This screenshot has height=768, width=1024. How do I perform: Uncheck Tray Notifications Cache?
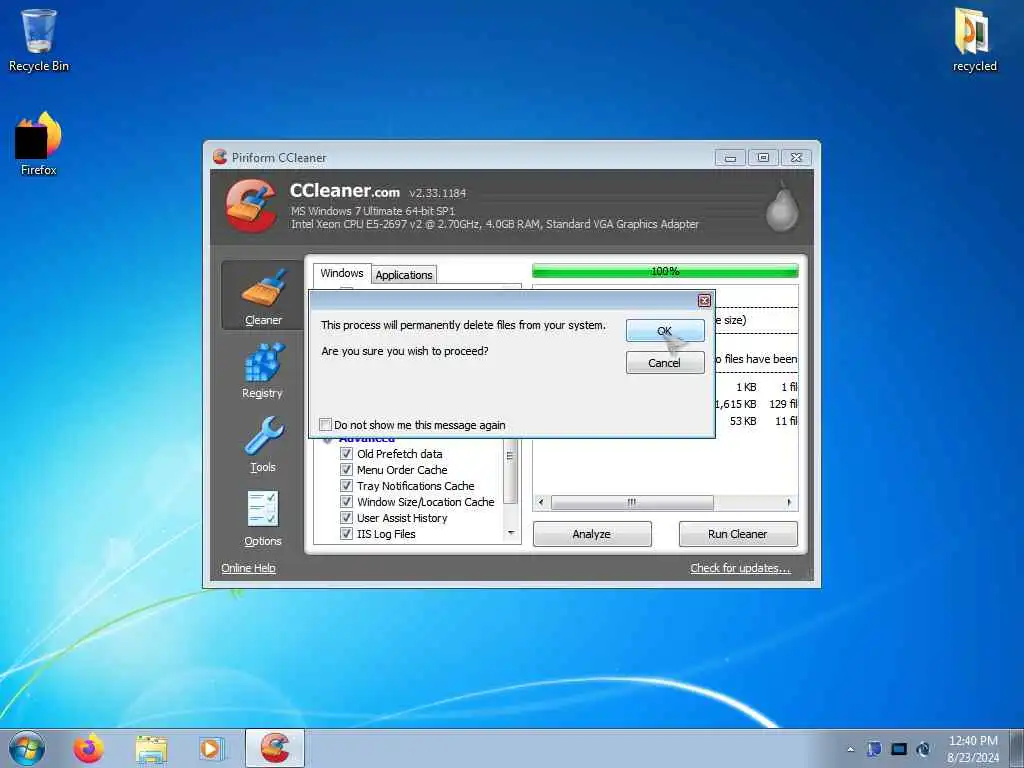click(347, 485)
